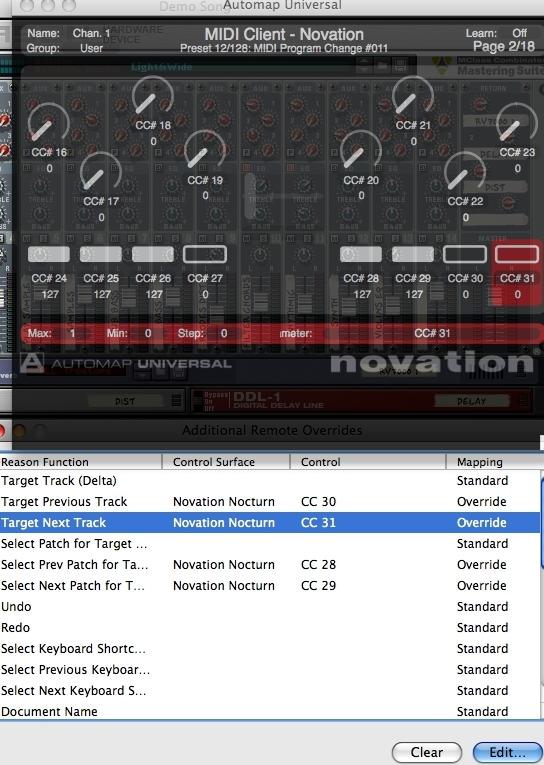Select the CC# 21 knob
The image size is (544, 765).
413,97
